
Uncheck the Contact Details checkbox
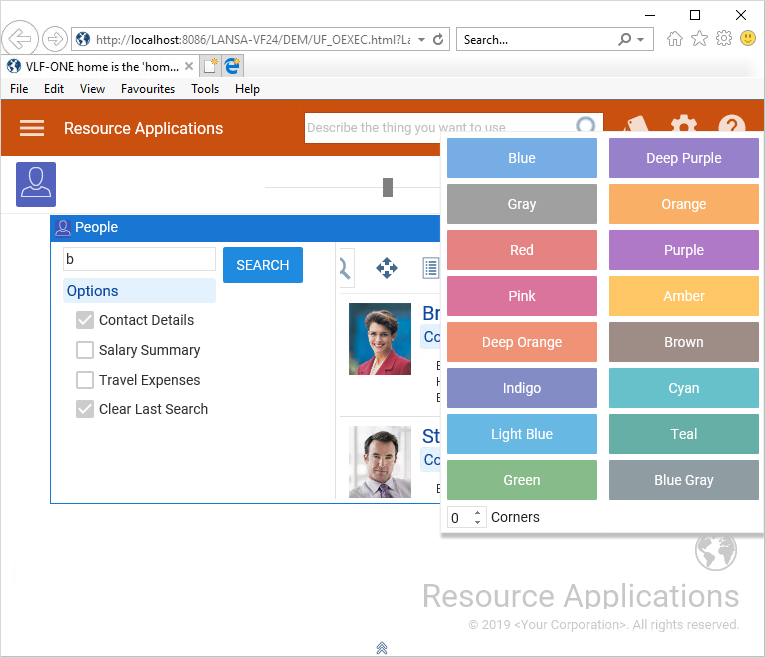click(x=85, y=320)
